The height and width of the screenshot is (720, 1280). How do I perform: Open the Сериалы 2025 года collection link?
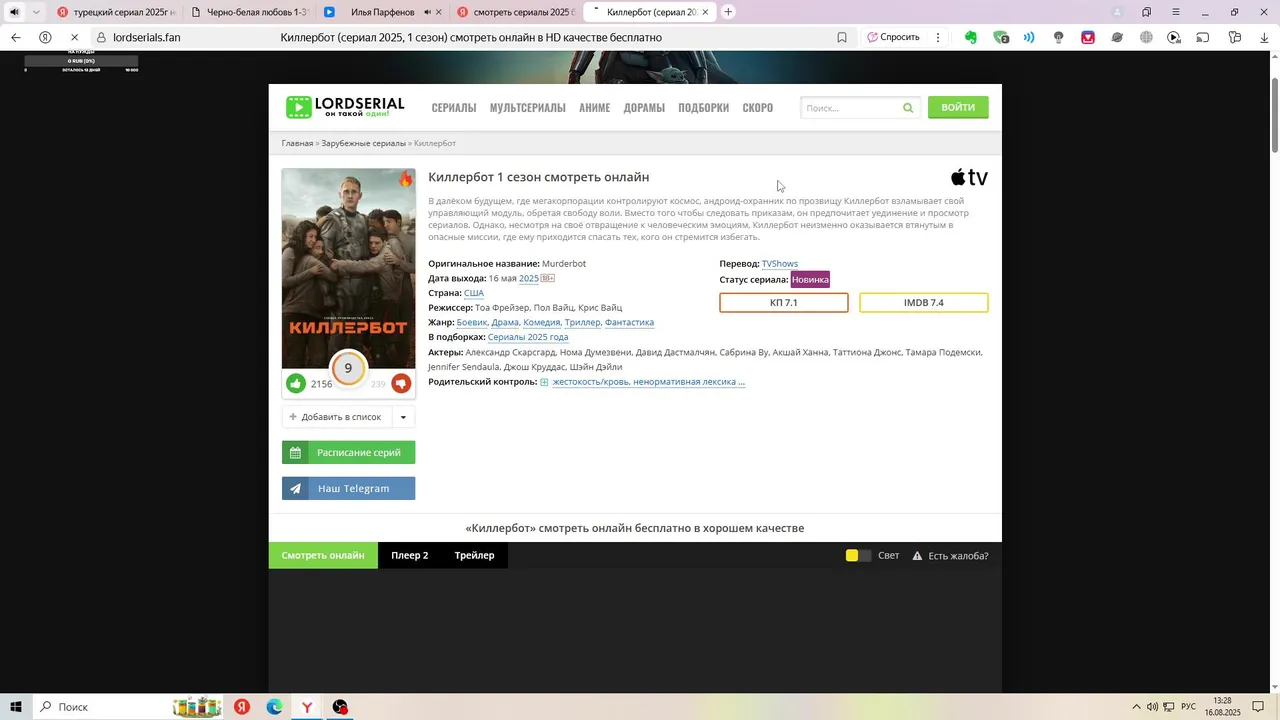tap(528, 337)
